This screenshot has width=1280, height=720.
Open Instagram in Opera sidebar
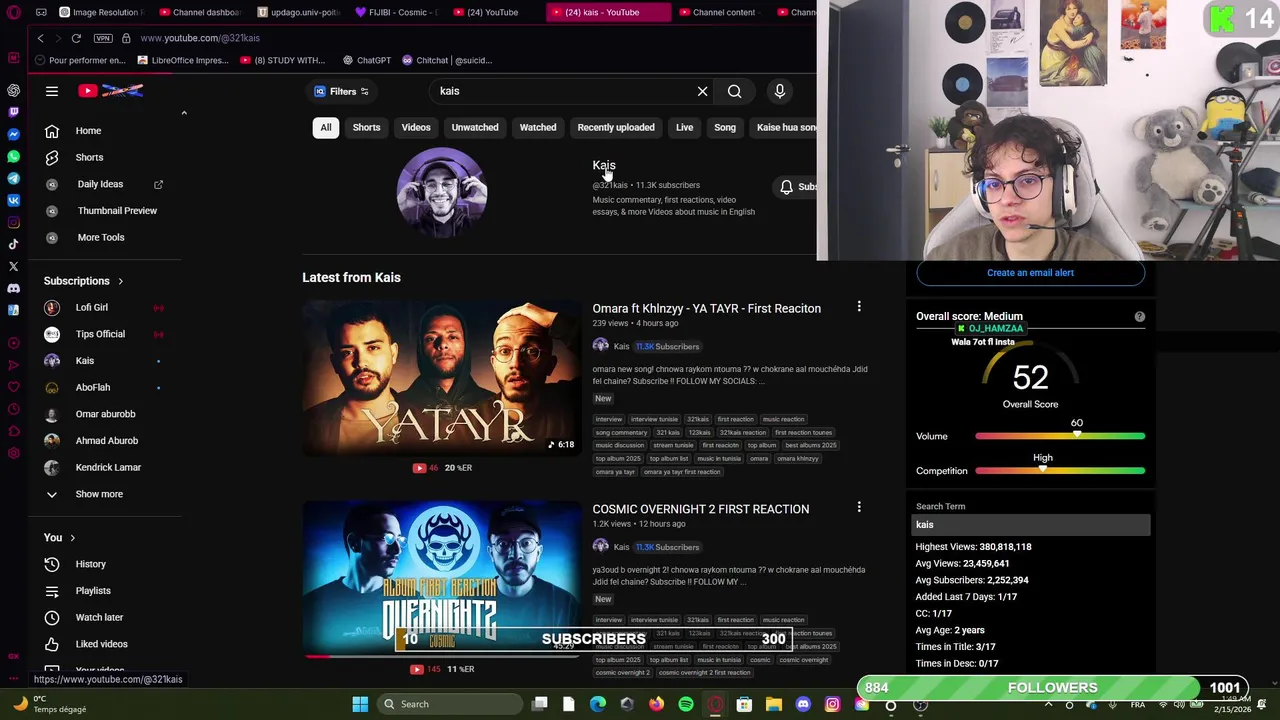point(13,222)
